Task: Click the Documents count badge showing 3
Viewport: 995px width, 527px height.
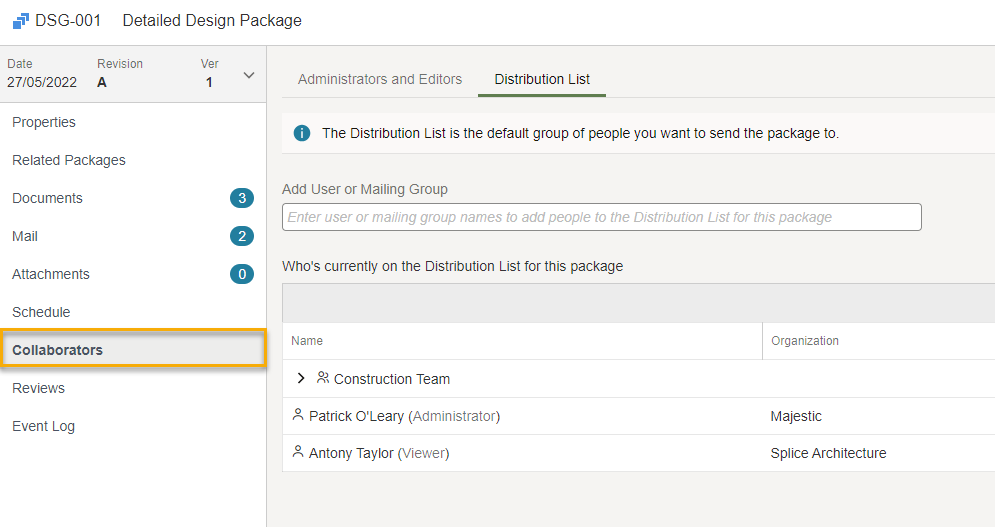Action: (x=242, y=198)
